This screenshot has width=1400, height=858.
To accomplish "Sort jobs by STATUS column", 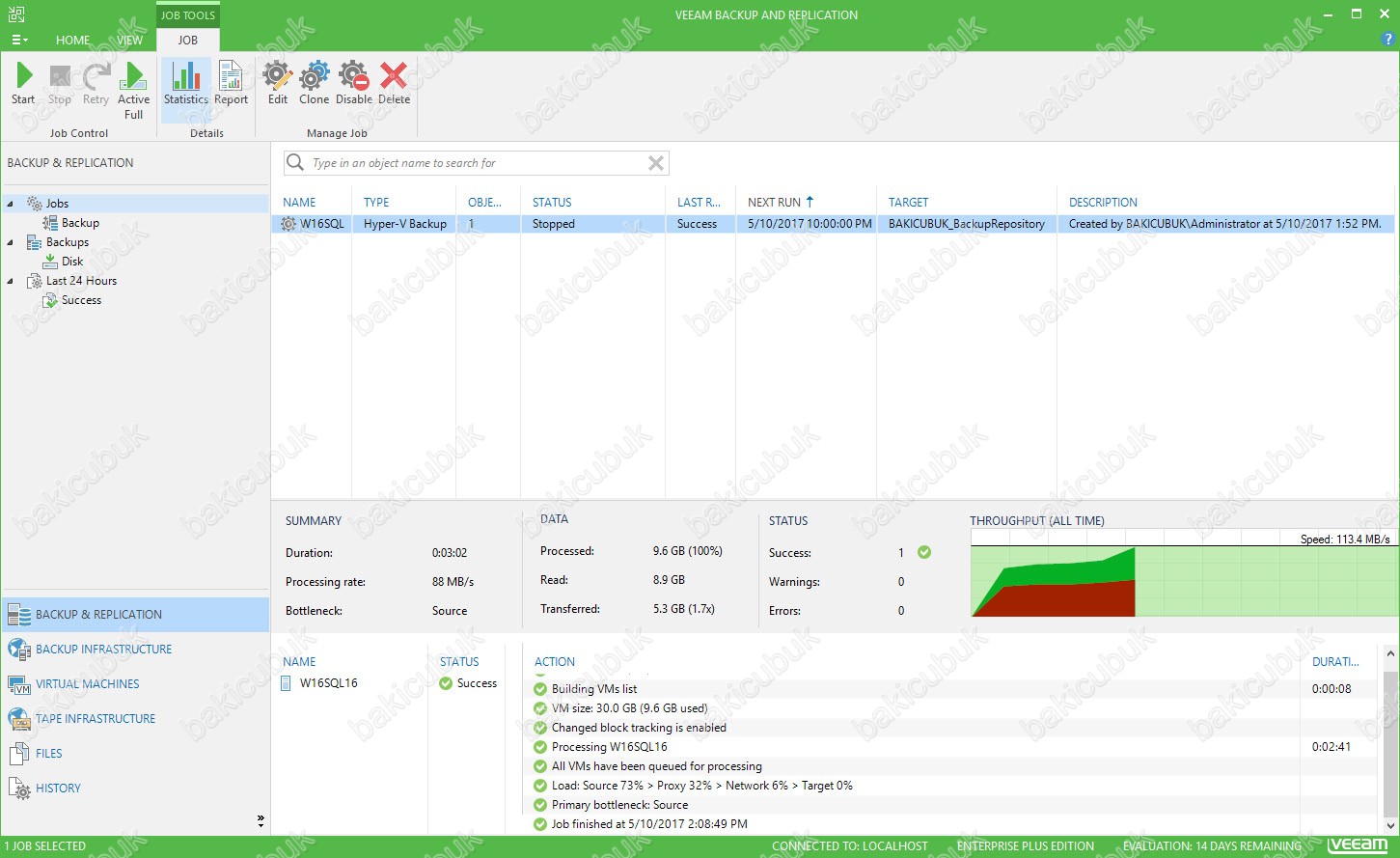I will pos(552,203).
